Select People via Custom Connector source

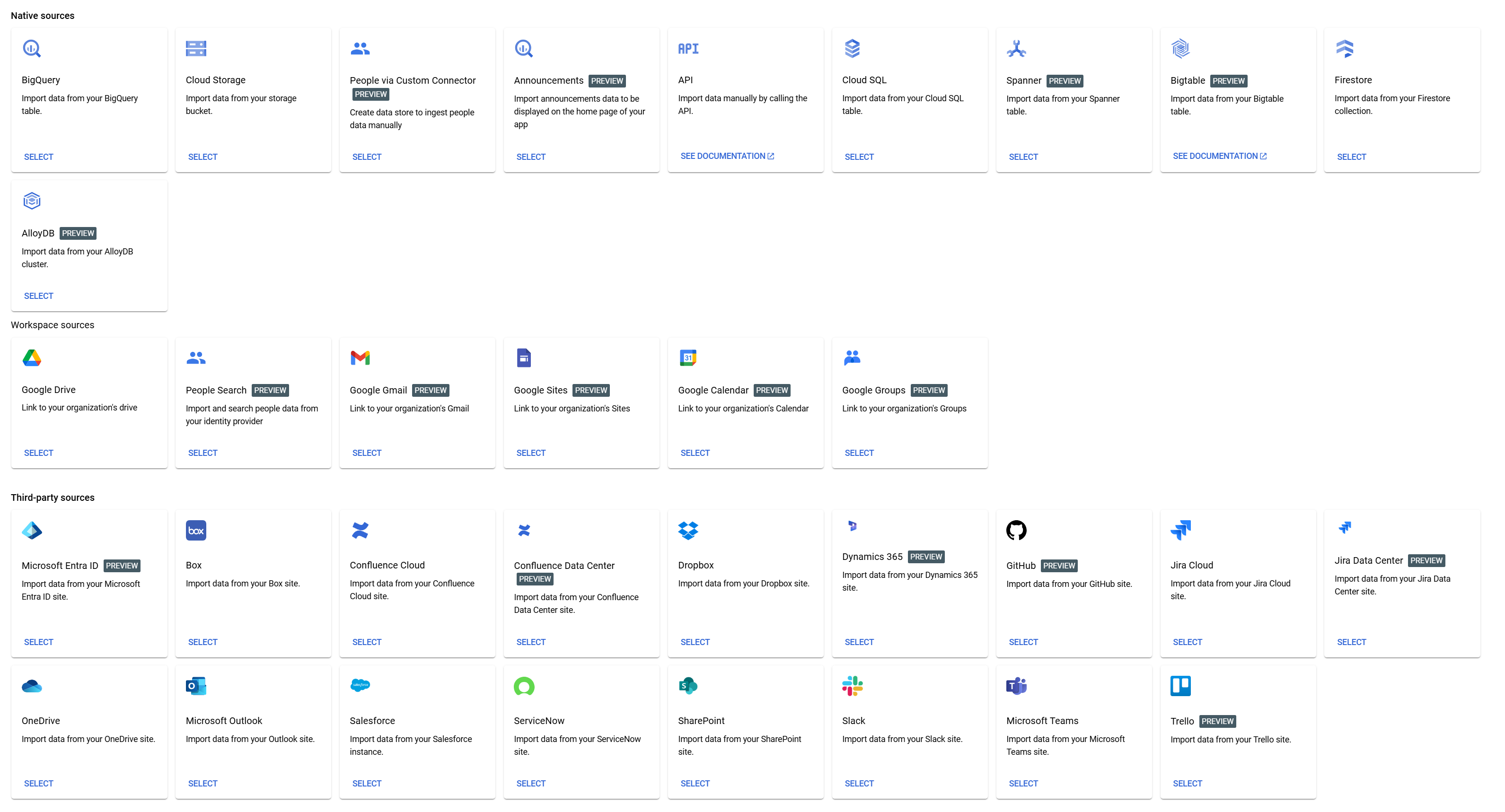[367, 157]
